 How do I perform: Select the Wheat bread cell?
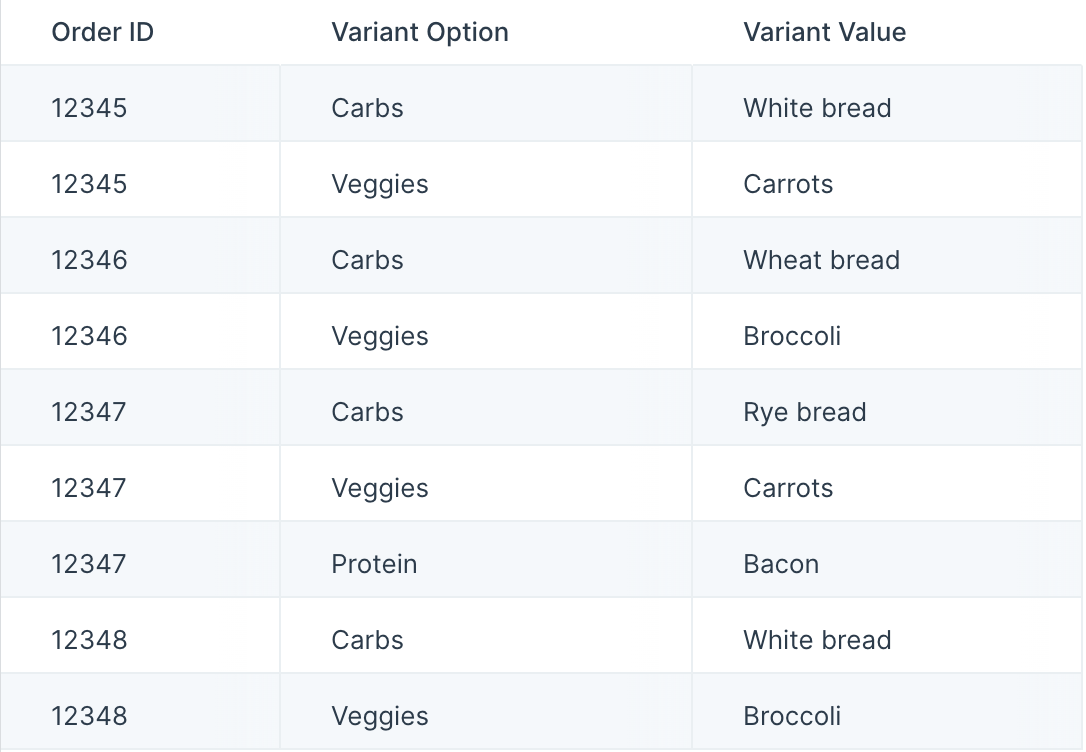coord(887,256)
